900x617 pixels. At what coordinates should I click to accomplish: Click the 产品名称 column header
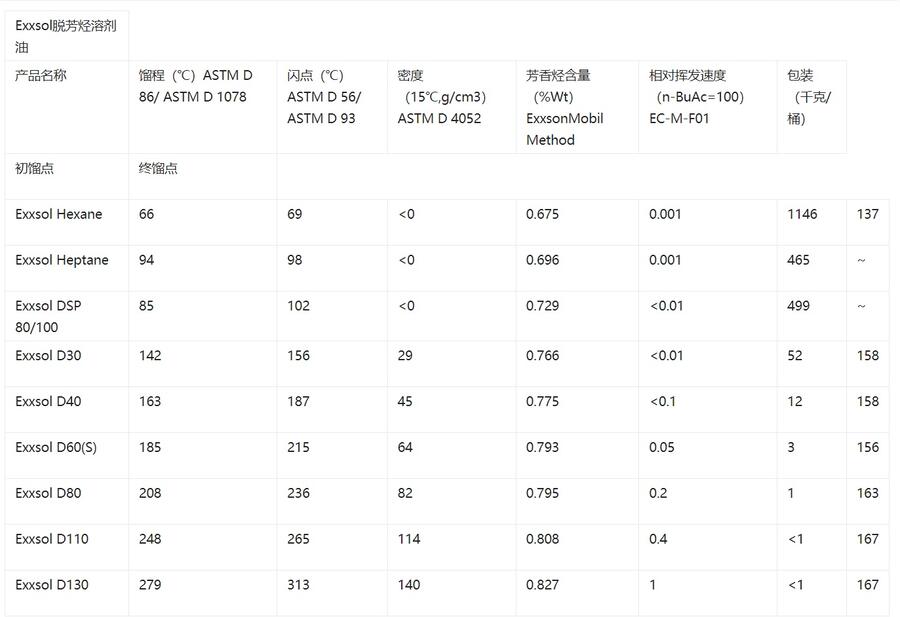(41, 75)
